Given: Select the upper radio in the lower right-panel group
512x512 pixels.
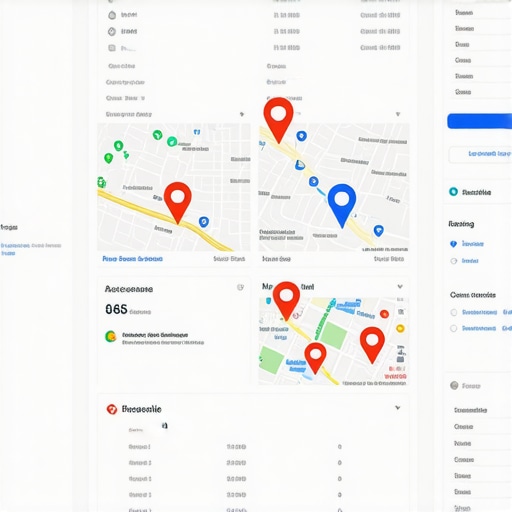Looking at the screenshot, I should (x=454, y=312).
